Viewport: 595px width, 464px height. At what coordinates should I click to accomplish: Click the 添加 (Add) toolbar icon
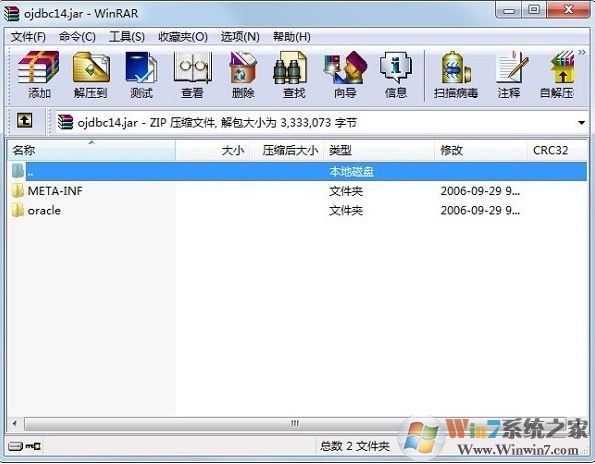[x=39, y=74]
